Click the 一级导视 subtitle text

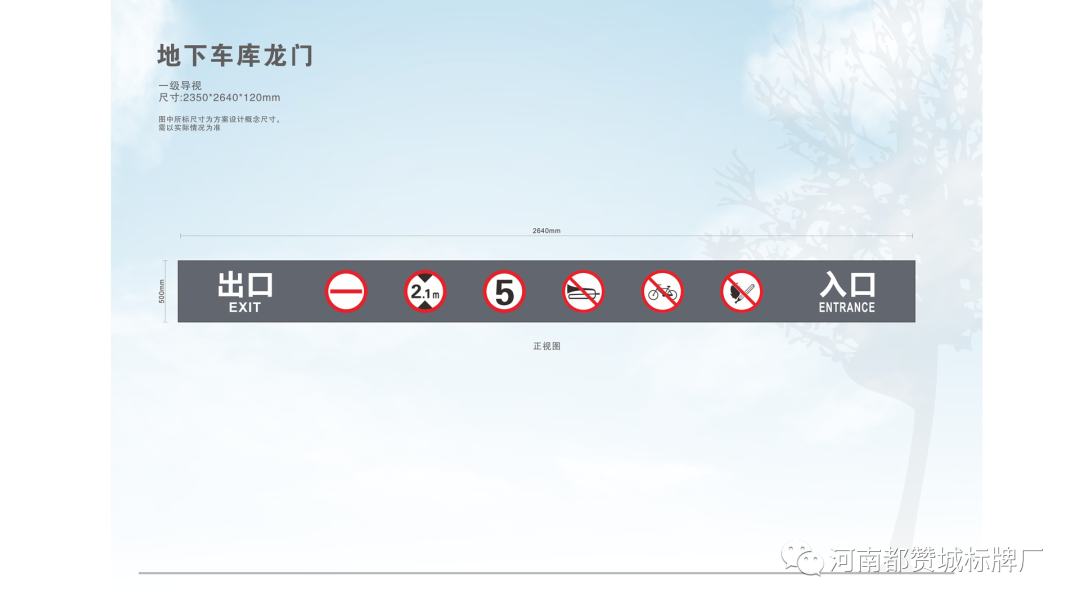click(180, 86)
